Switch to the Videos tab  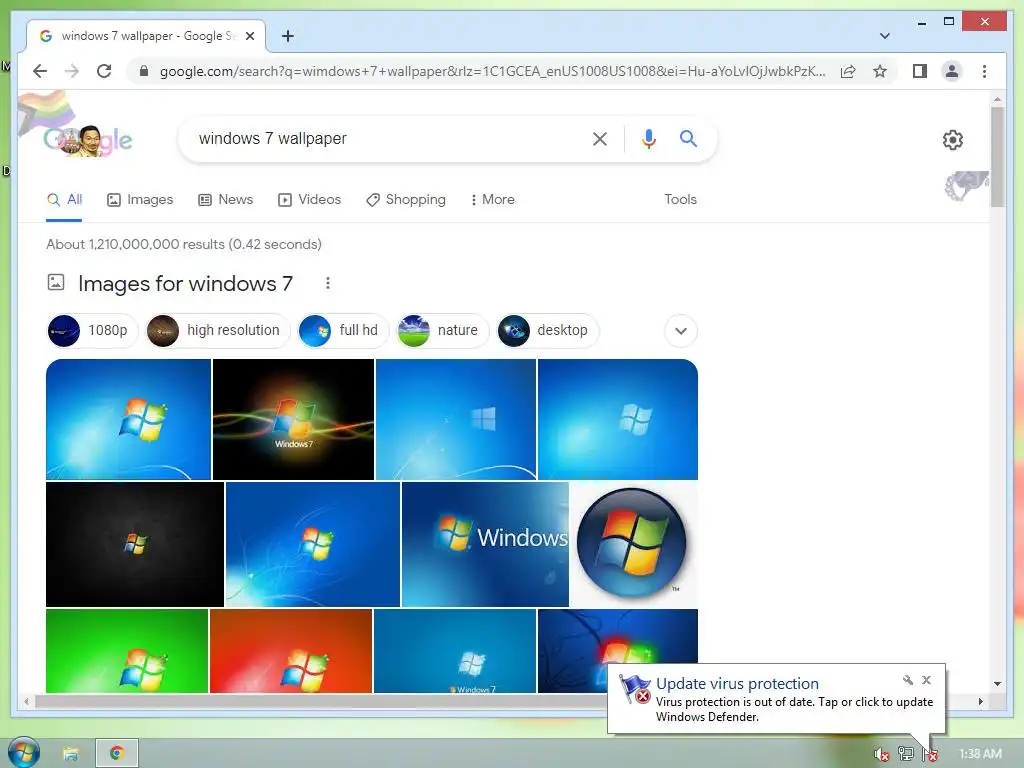coord(310,200)
